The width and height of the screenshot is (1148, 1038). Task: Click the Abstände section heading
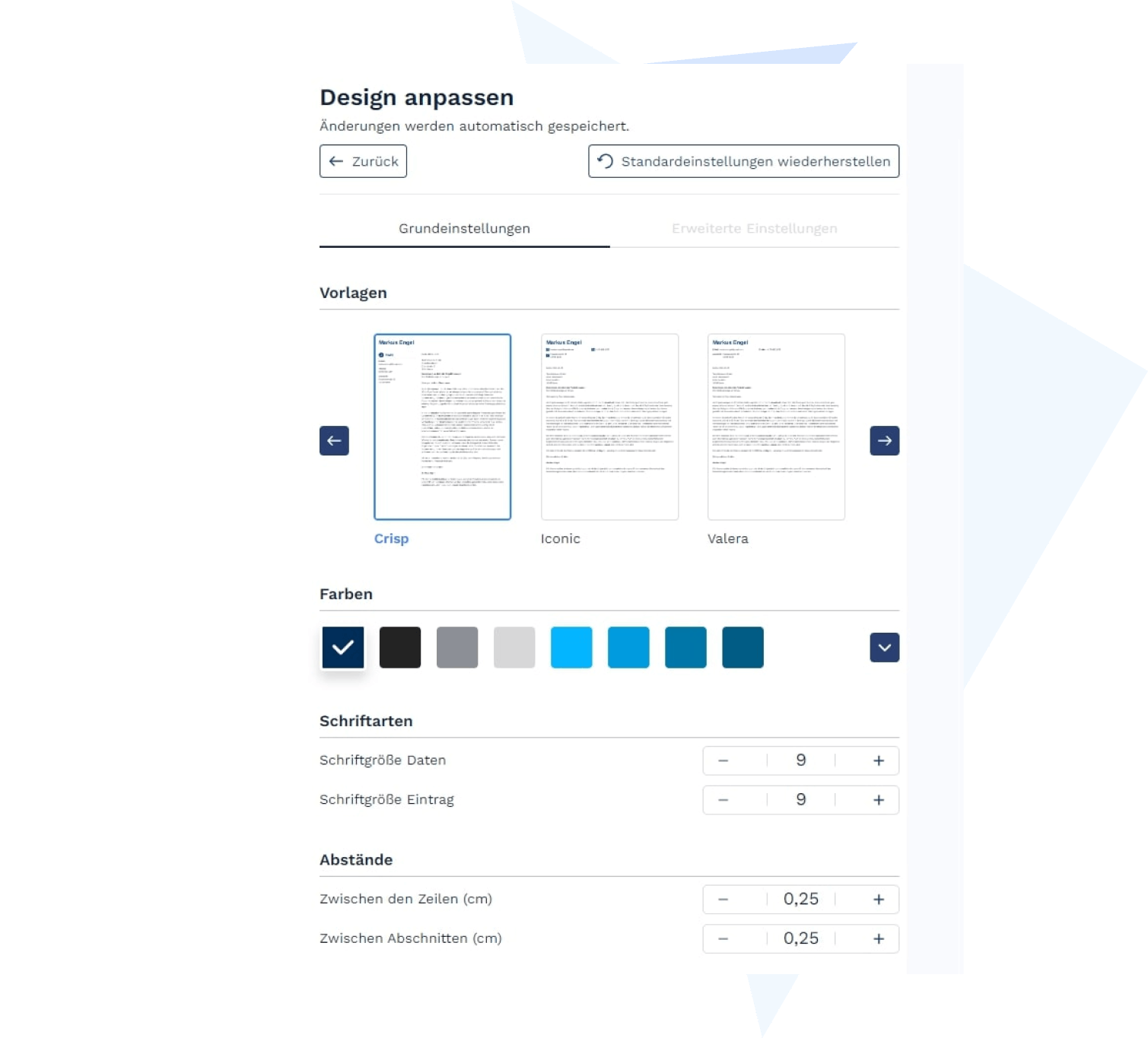356,860
